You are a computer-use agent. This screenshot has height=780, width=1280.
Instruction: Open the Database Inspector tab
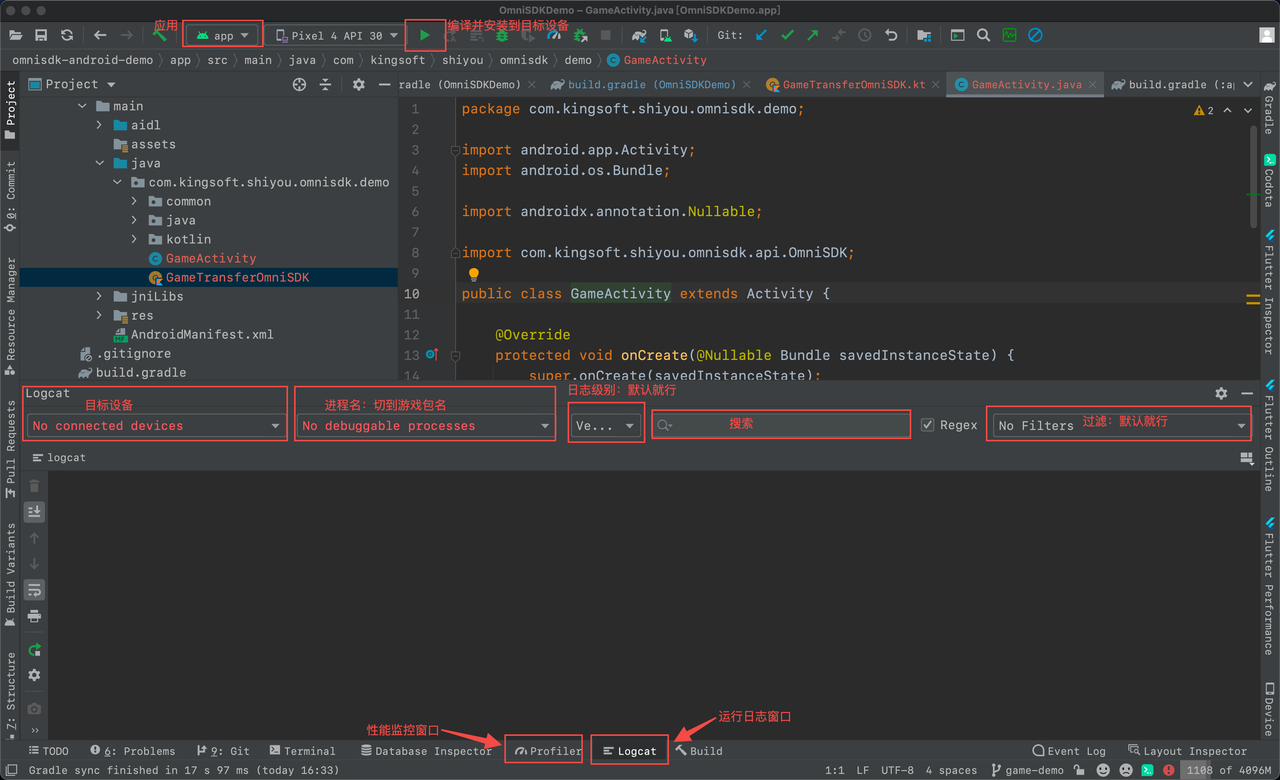[426, 751]
